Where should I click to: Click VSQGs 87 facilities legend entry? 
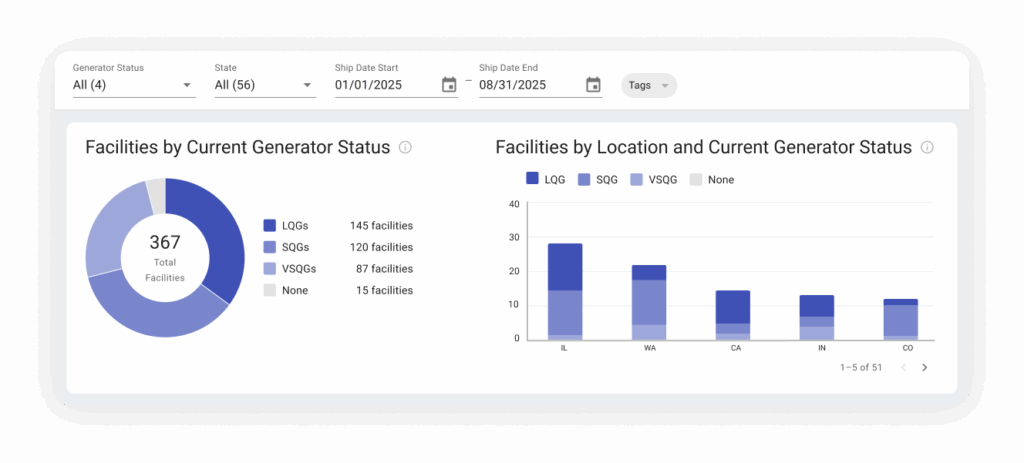338,269
